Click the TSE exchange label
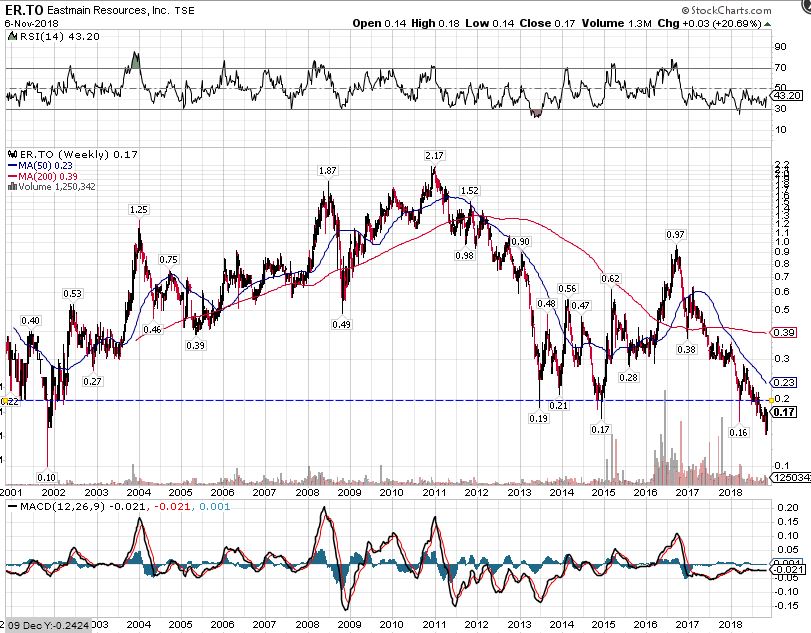The height and width of the screenshot is (633, 811). (x=184, y=10)
